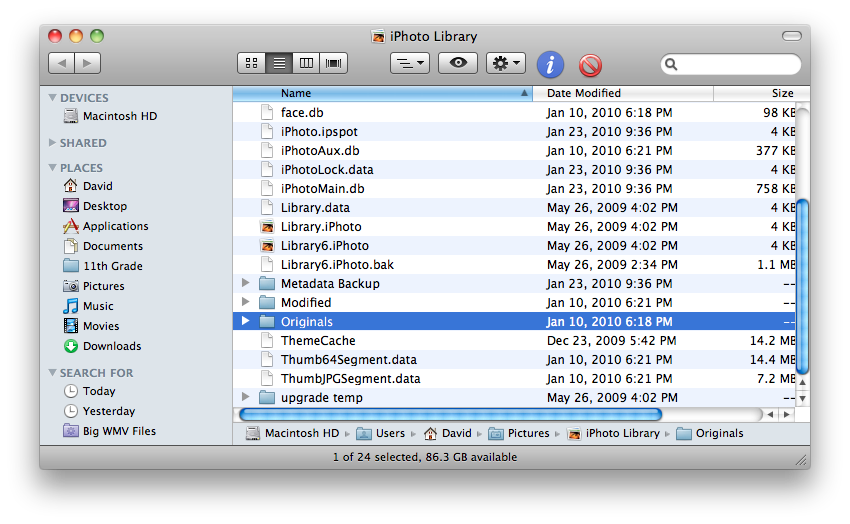Open Documents from the sidebar
The image size is (850, 524).
103,246
